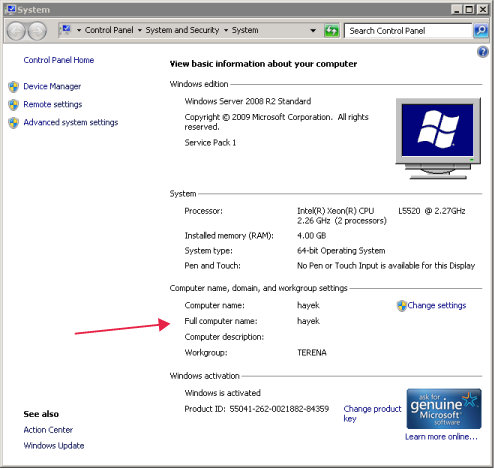
Task: Click the TERENA workgroup value
Action: point(312,353)
